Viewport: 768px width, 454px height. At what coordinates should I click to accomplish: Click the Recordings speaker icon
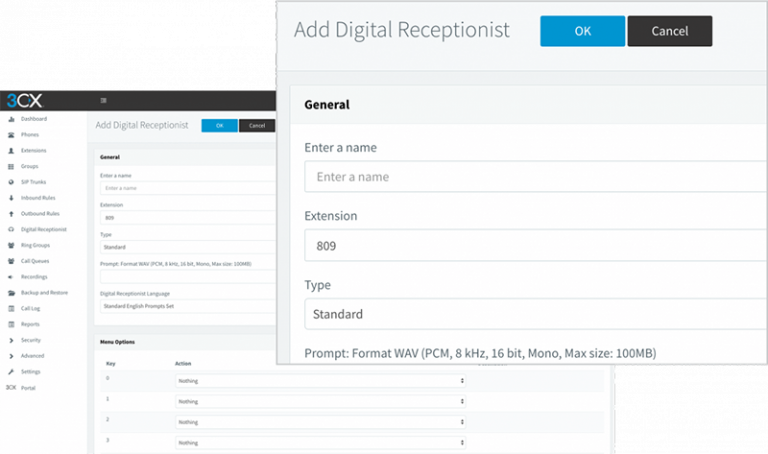point(10,277)
